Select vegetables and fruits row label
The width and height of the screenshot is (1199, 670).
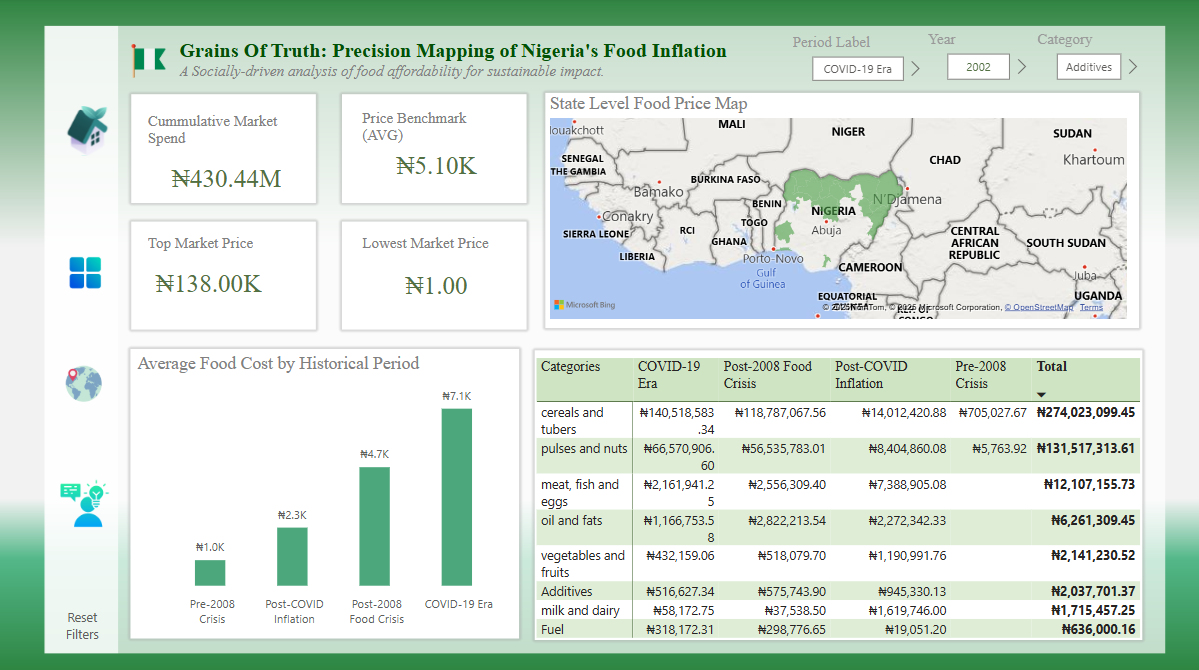(x=583, y=564)
